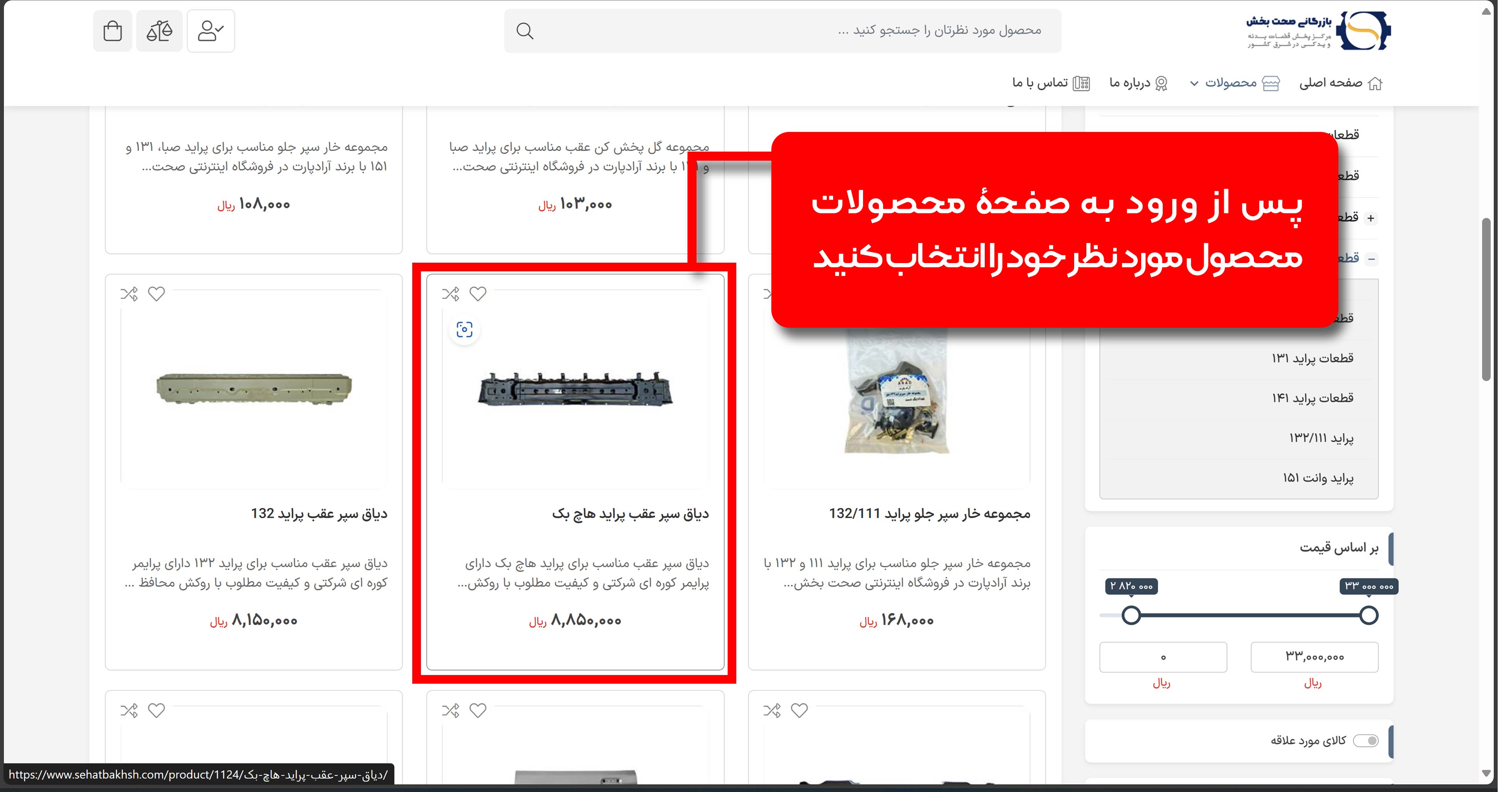Compare دیاق سپر عقب پراید 132 product

(129, 293)
